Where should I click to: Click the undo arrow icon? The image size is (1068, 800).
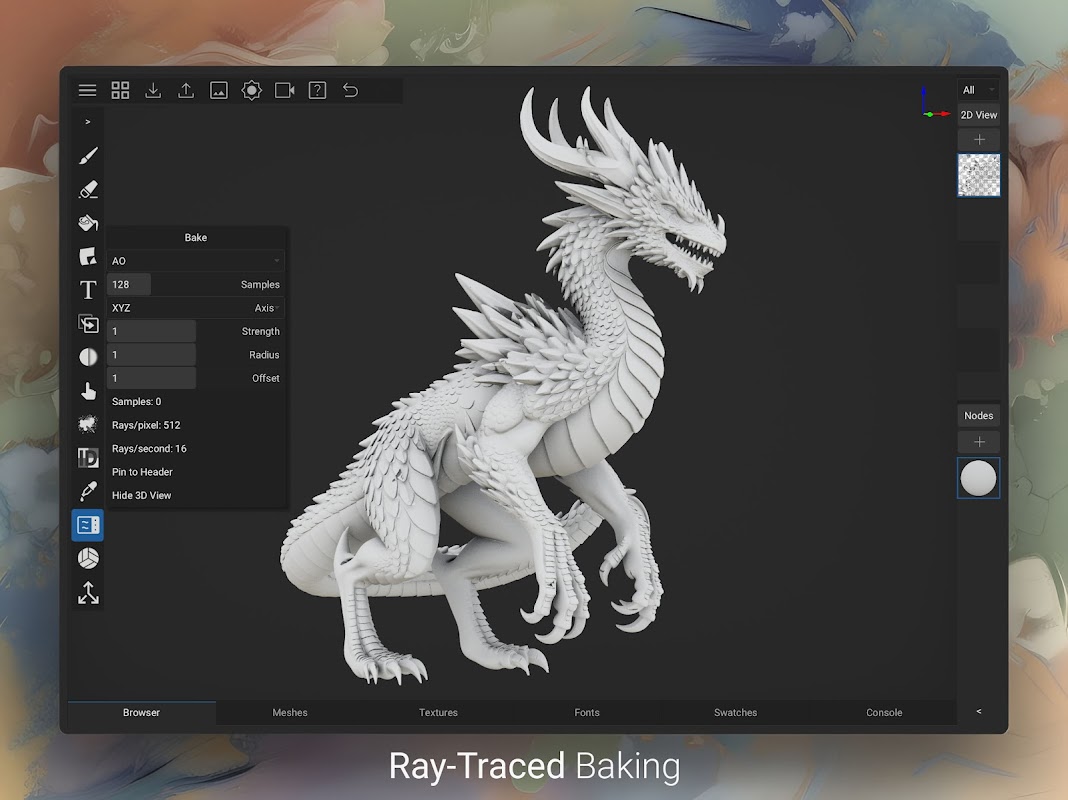pyautogui.click(x=350, y=90)
